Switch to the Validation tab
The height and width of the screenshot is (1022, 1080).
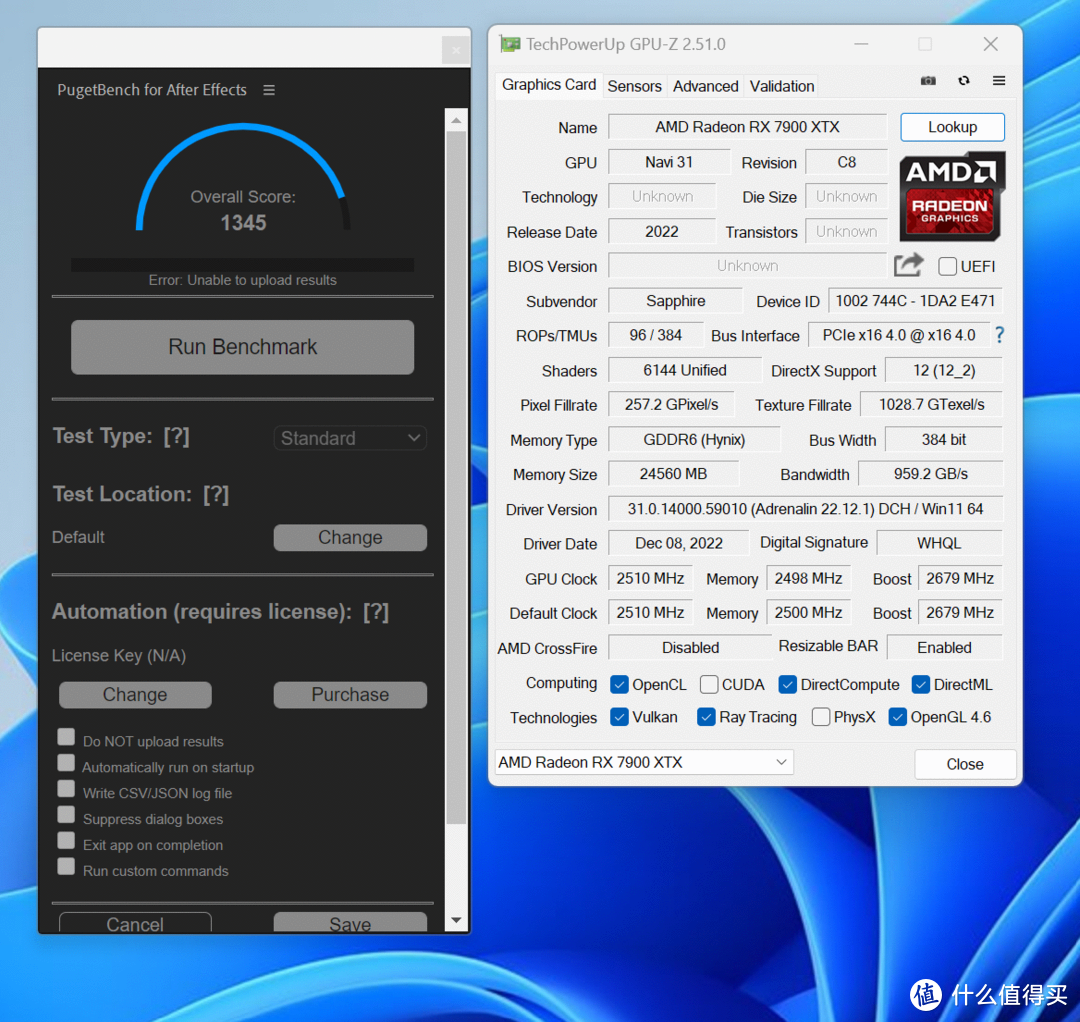point(782,86)
